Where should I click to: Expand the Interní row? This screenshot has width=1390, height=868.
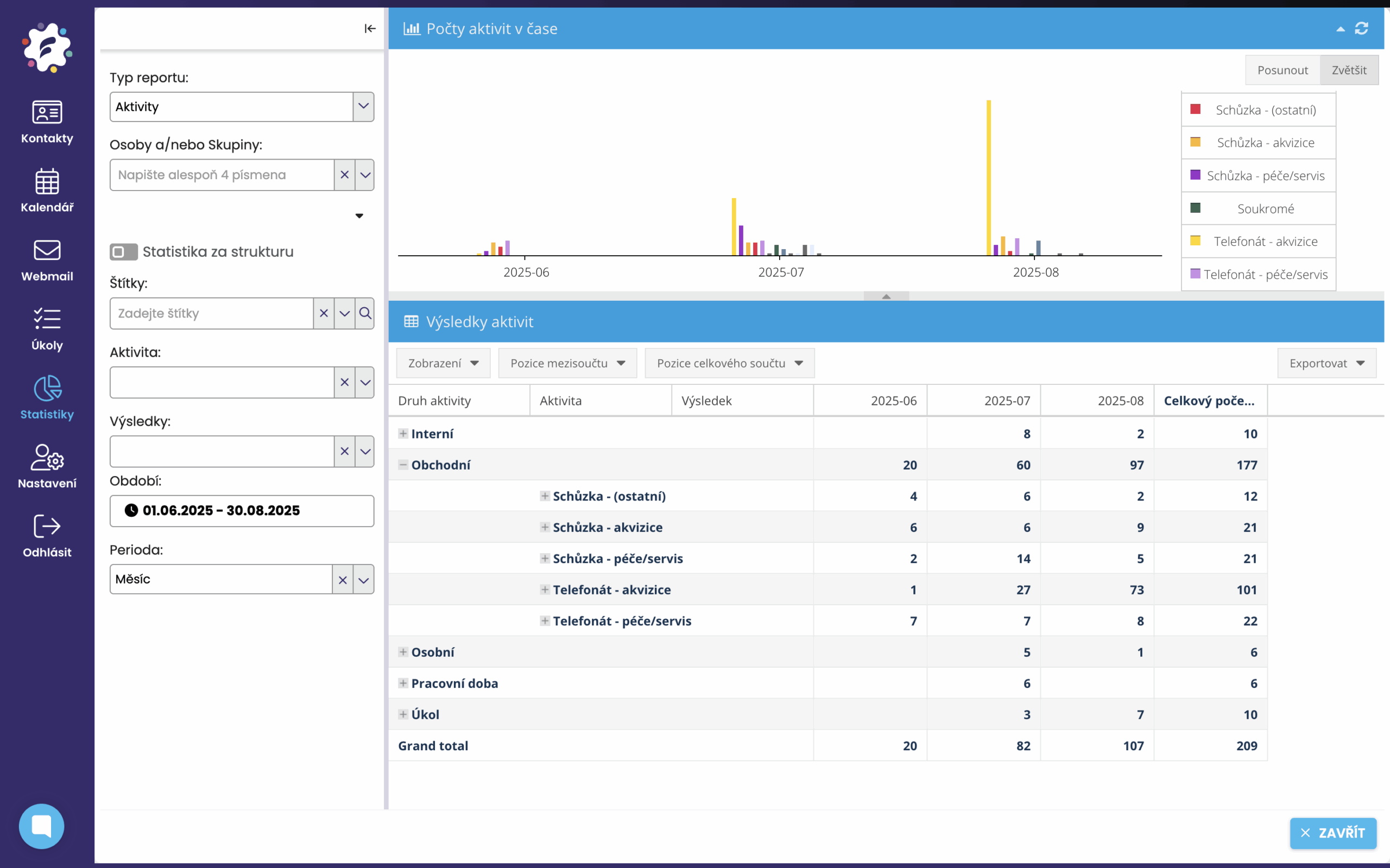point(403,433)
